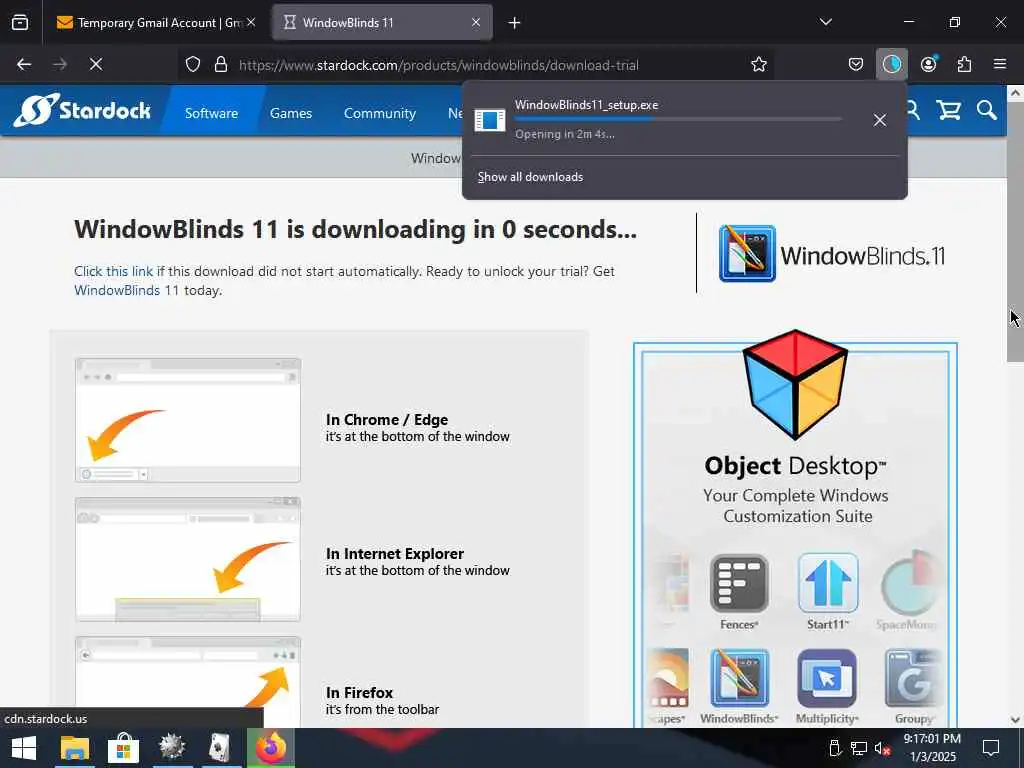
Task: Open the Windows Start menu
Action: tap(24, 748)
